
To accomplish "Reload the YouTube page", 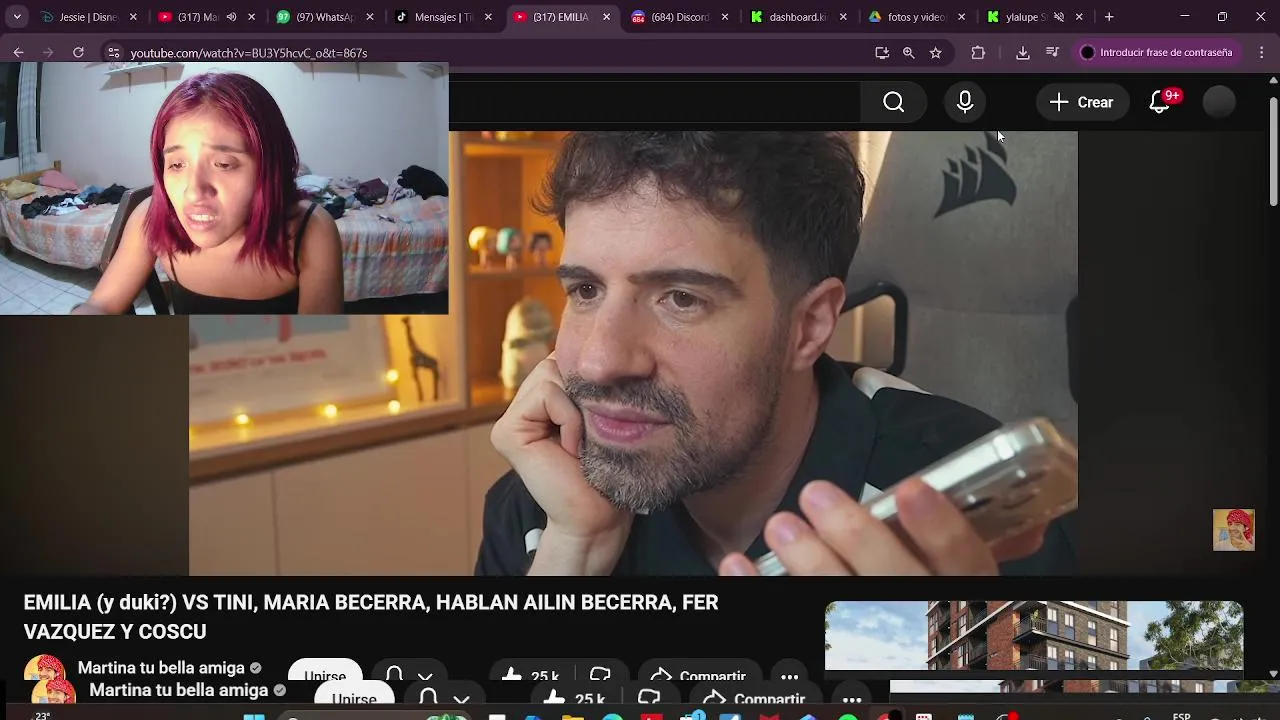I will (x=78, y=53).
